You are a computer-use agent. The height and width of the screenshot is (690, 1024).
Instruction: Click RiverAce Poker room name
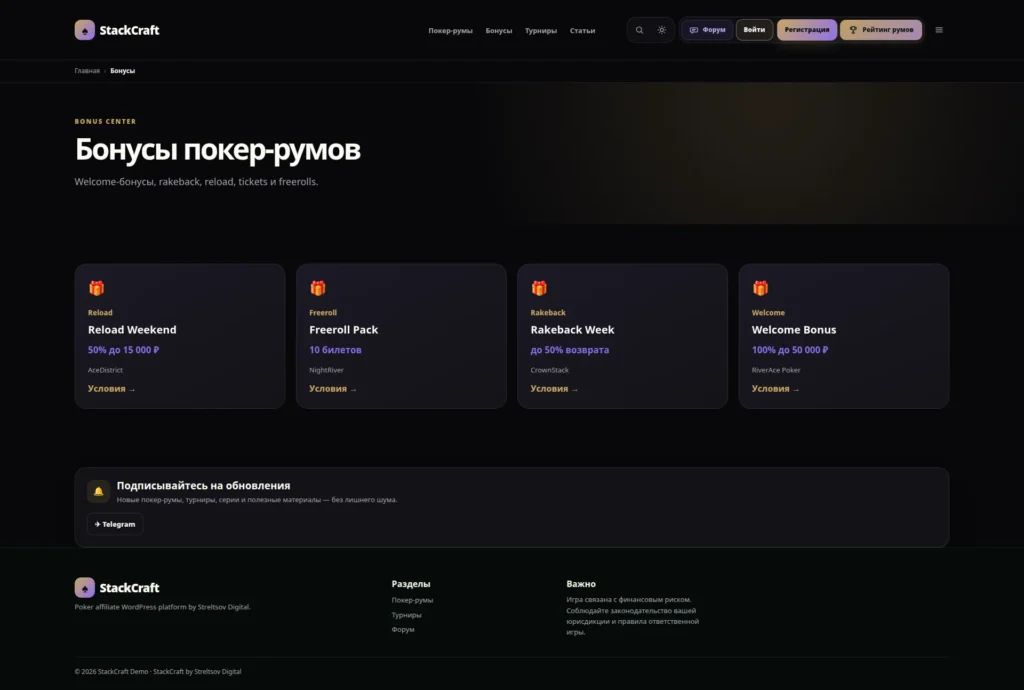click(x=776, y=370)
